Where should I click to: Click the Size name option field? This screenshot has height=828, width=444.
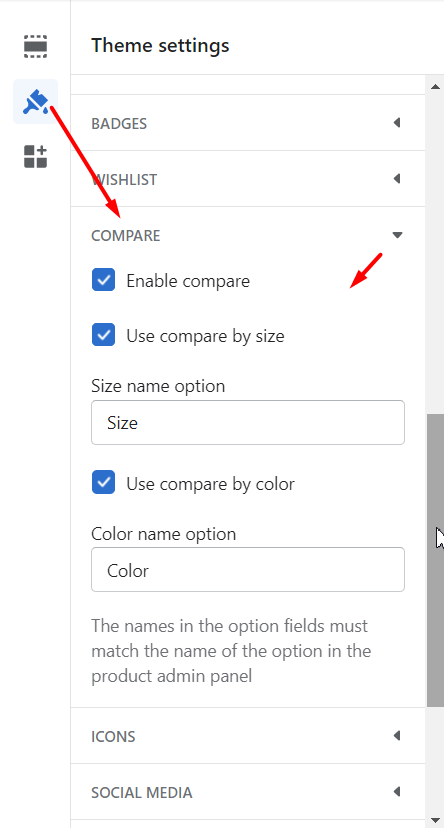click(248, 422)
